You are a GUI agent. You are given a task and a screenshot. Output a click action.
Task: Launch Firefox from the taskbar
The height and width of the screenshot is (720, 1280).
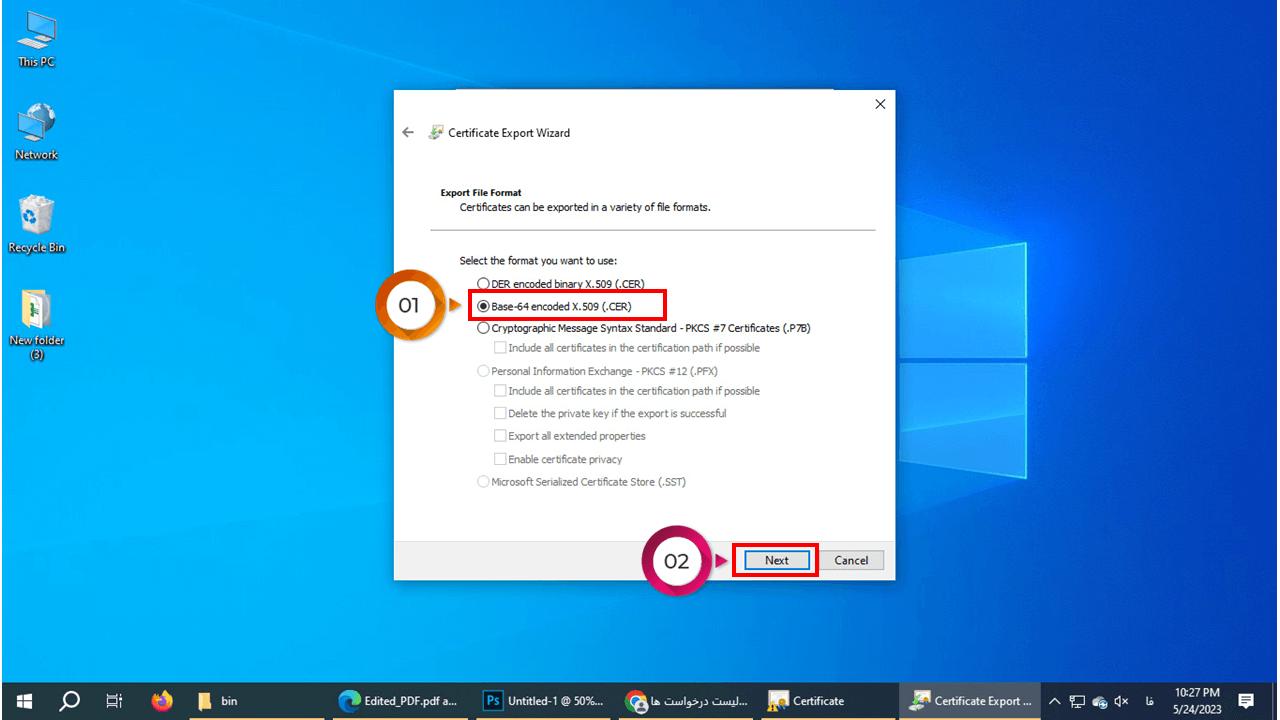tap(162, 700)
